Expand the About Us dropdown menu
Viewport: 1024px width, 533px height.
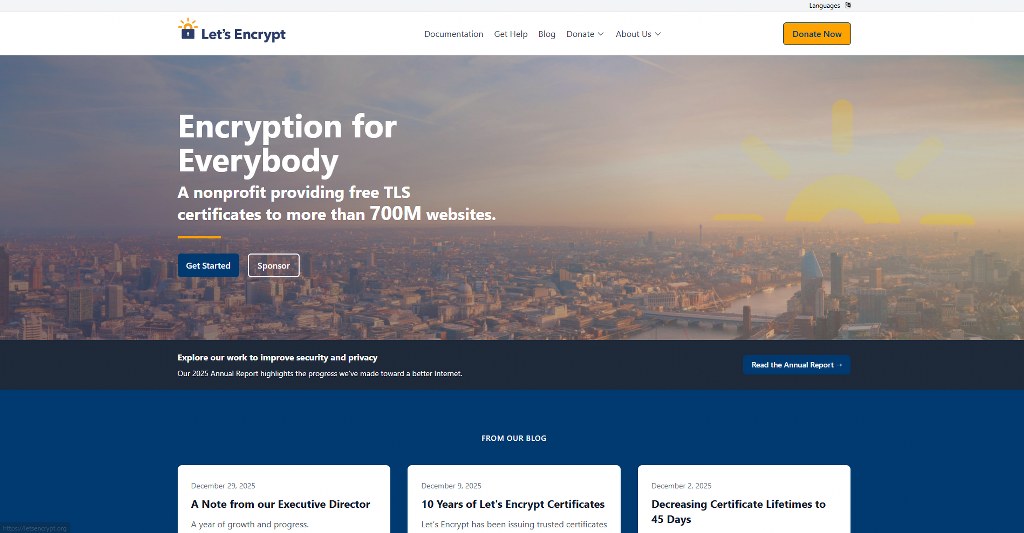pyautogui.click(x=638, y=34)
